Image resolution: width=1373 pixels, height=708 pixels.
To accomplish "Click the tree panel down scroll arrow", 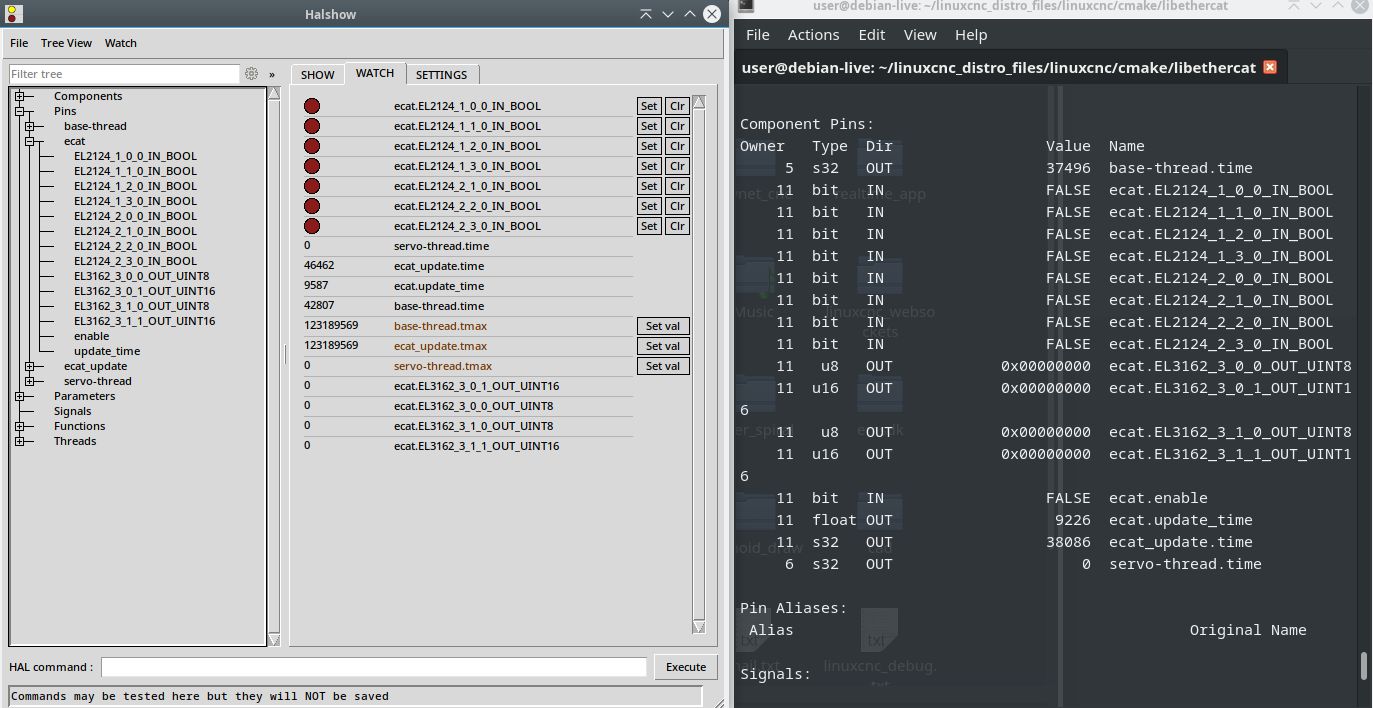I will [274, 639].
